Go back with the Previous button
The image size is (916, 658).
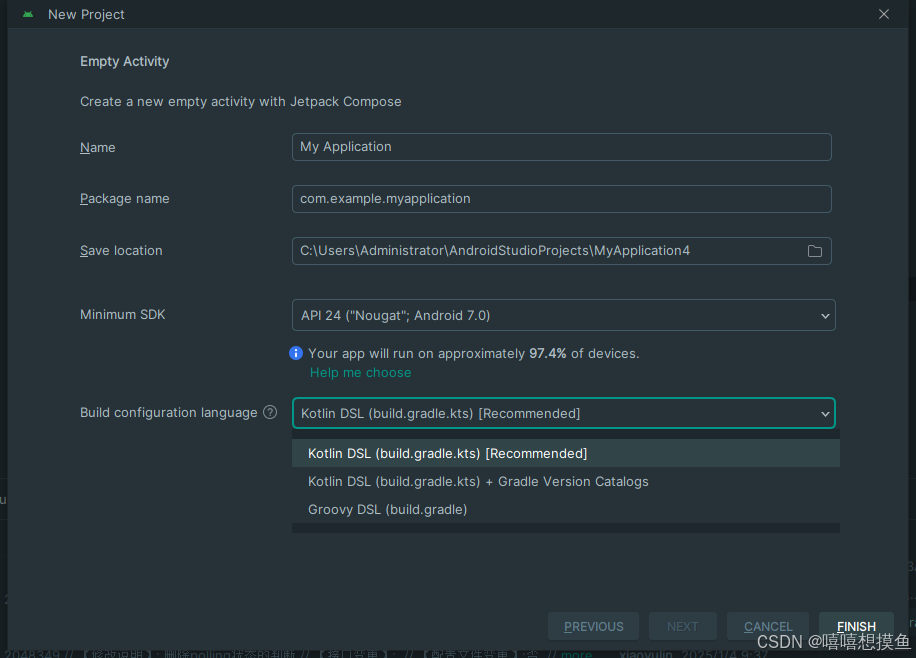(x=594, y=626)
